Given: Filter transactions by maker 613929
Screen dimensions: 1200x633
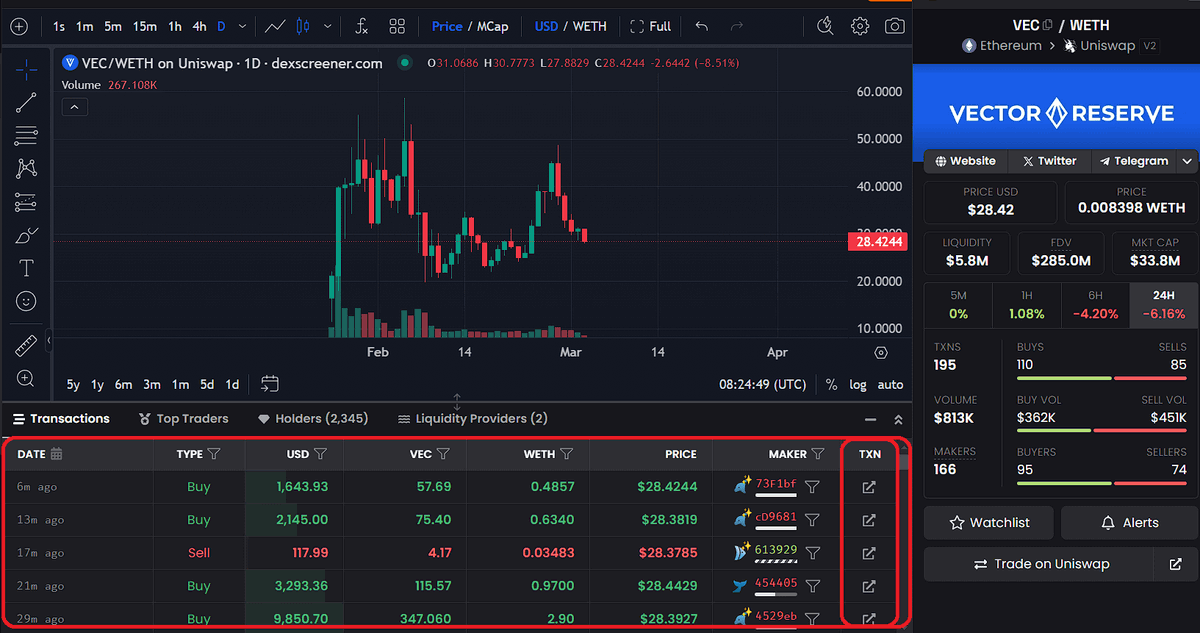Looking at the screenshot, I should (813, 553).
